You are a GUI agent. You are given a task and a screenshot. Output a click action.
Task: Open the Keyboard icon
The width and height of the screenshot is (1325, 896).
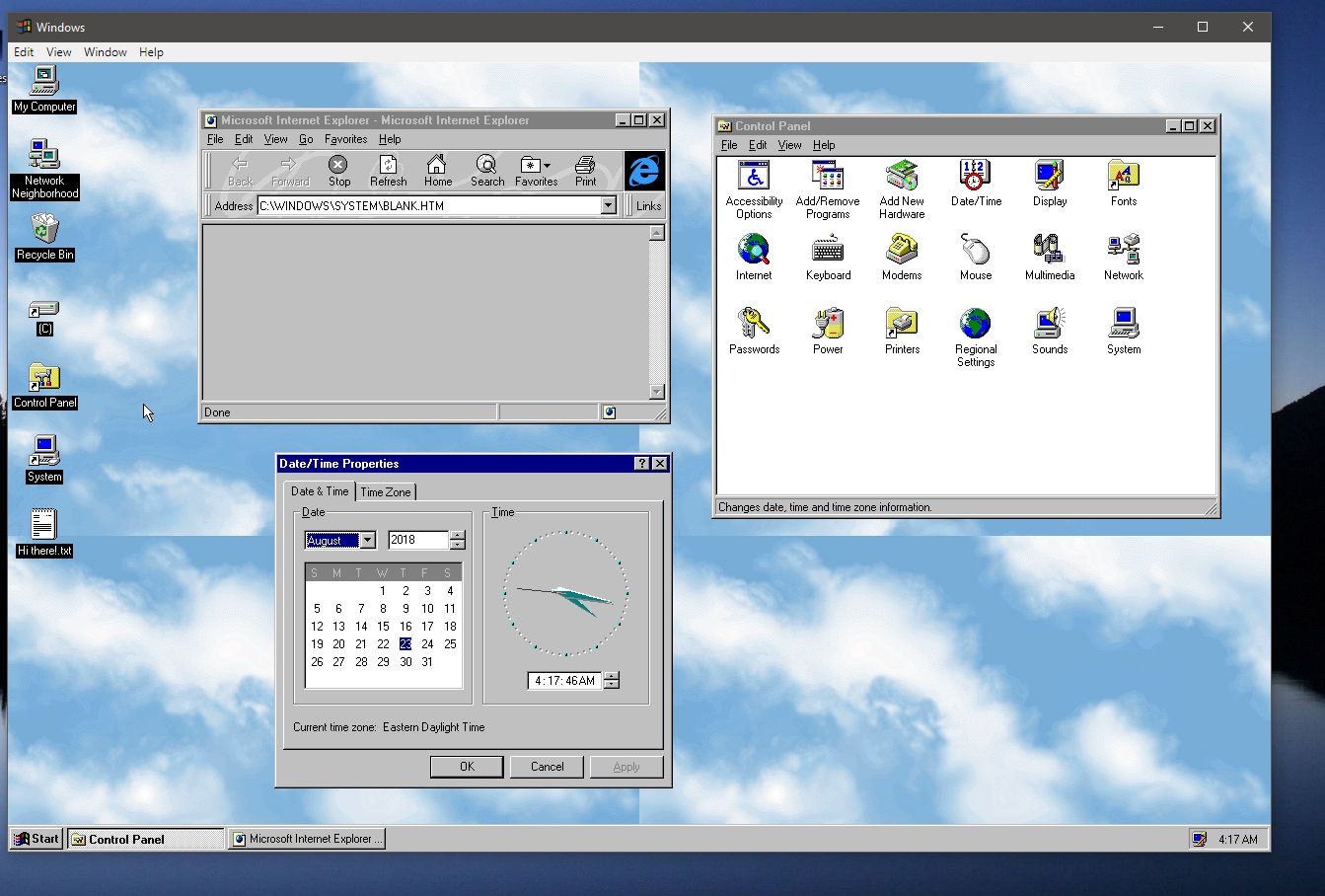click(828, 257)
